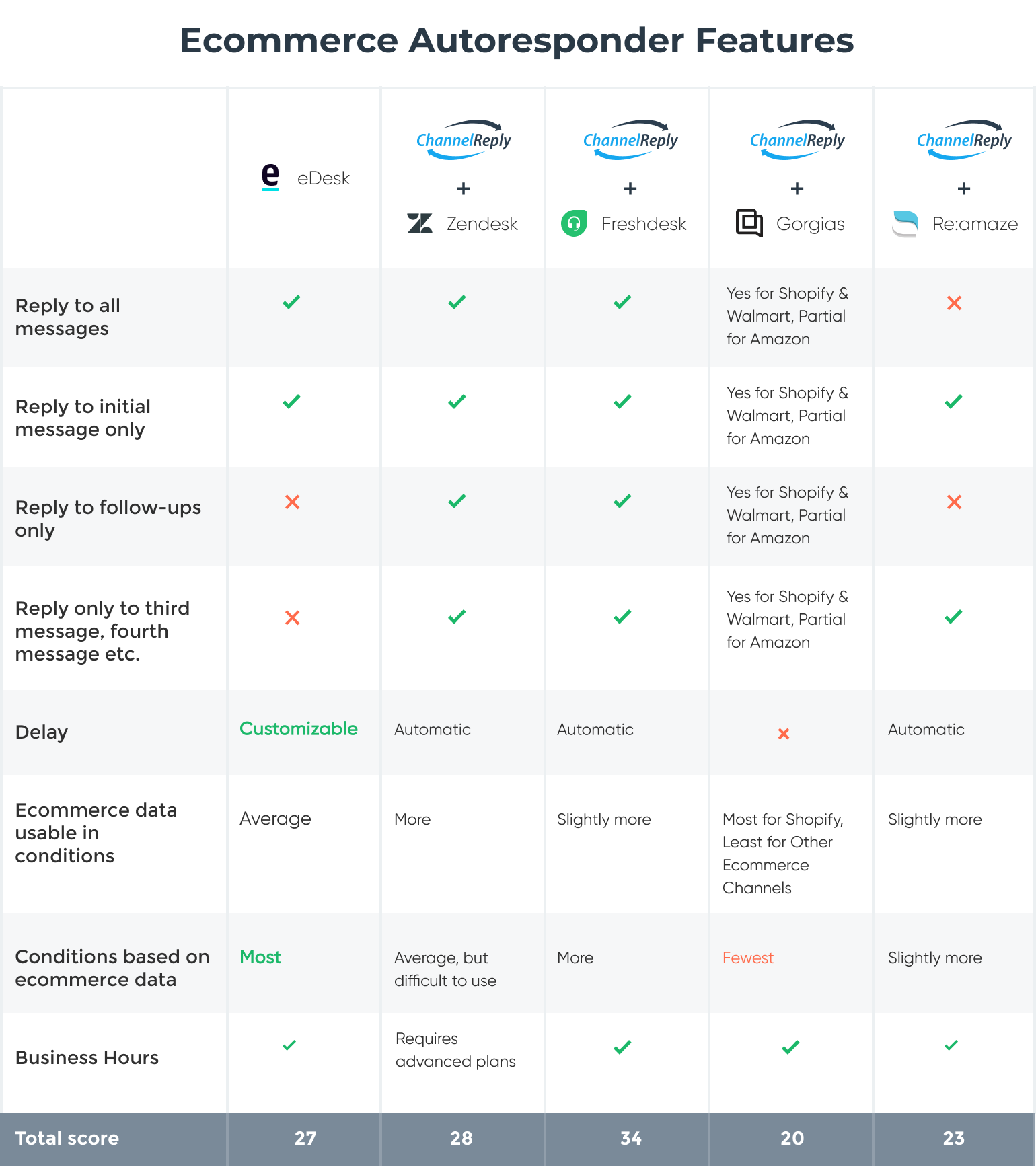Screen dimensions: 1036x1169
Task: Click eDesk total score 27
Action: [305, 1139]
